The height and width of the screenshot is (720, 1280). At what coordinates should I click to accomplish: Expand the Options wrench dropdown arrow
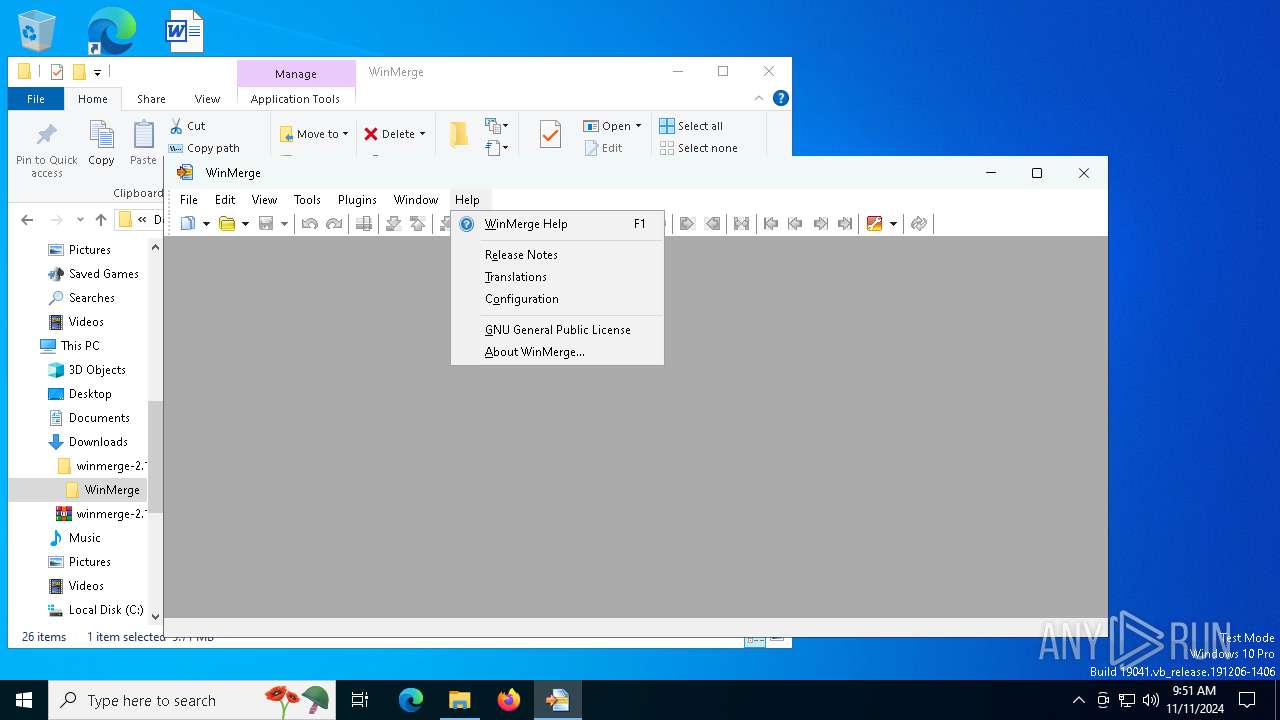[893, 224]
